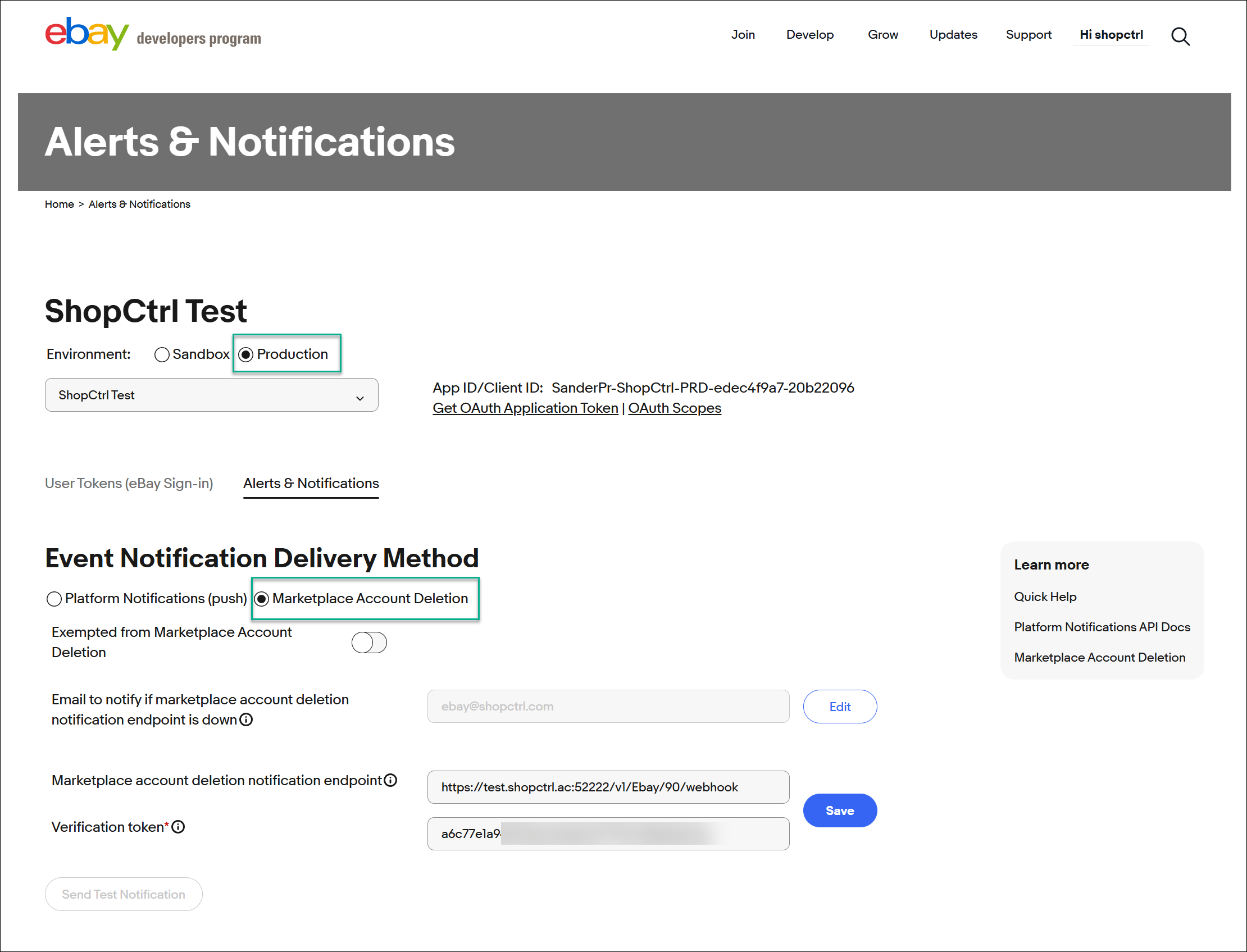Screen dimensions: 1247x952
Task: Click the Edit email button
Action: [840, 707]
